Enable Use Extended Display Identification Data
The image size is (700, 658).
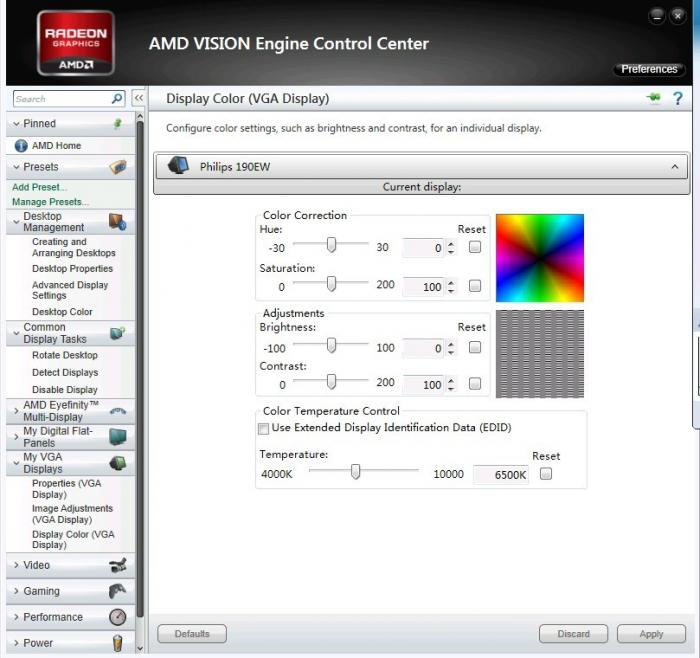264,429
